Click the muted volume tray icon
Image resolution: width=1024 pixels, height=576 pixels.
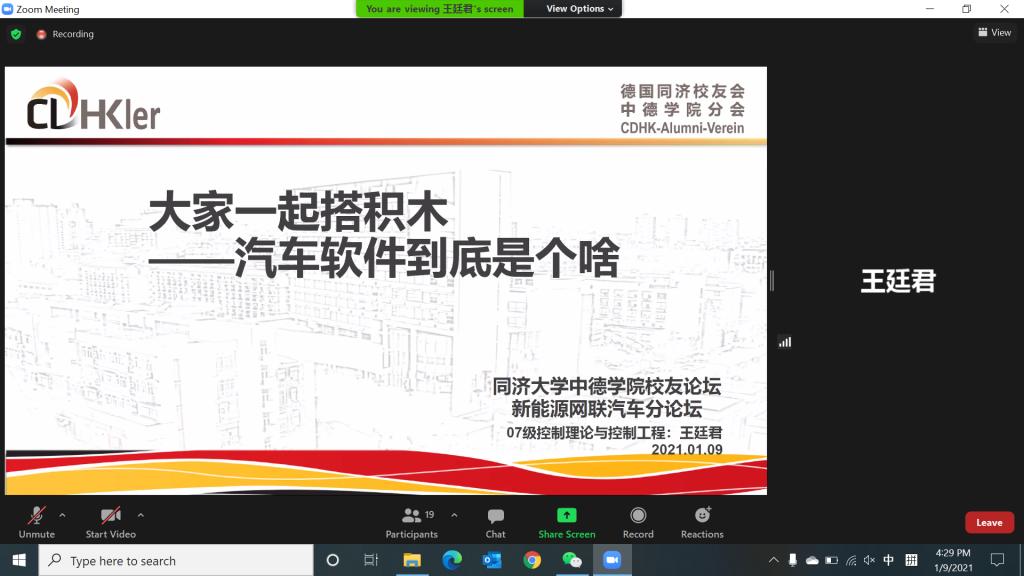[x=869, y=560]
